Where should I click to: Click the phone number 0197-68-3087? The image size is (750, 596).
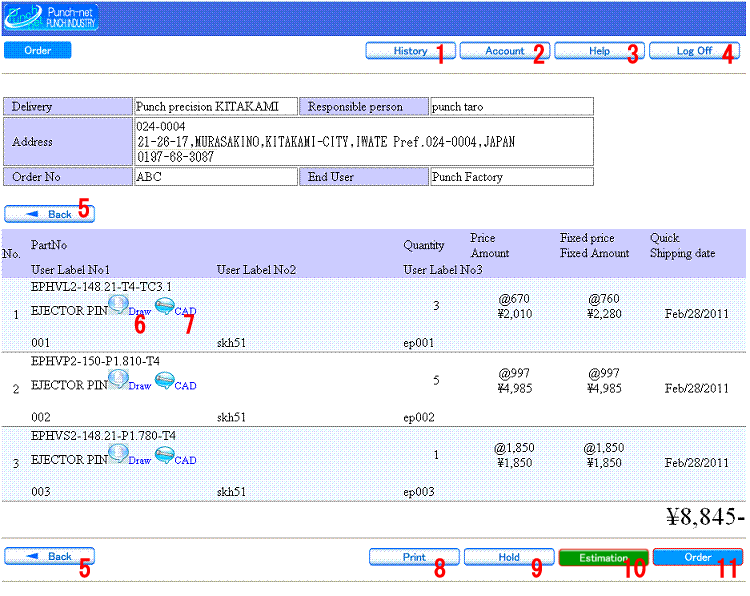(x=176, y=157)
